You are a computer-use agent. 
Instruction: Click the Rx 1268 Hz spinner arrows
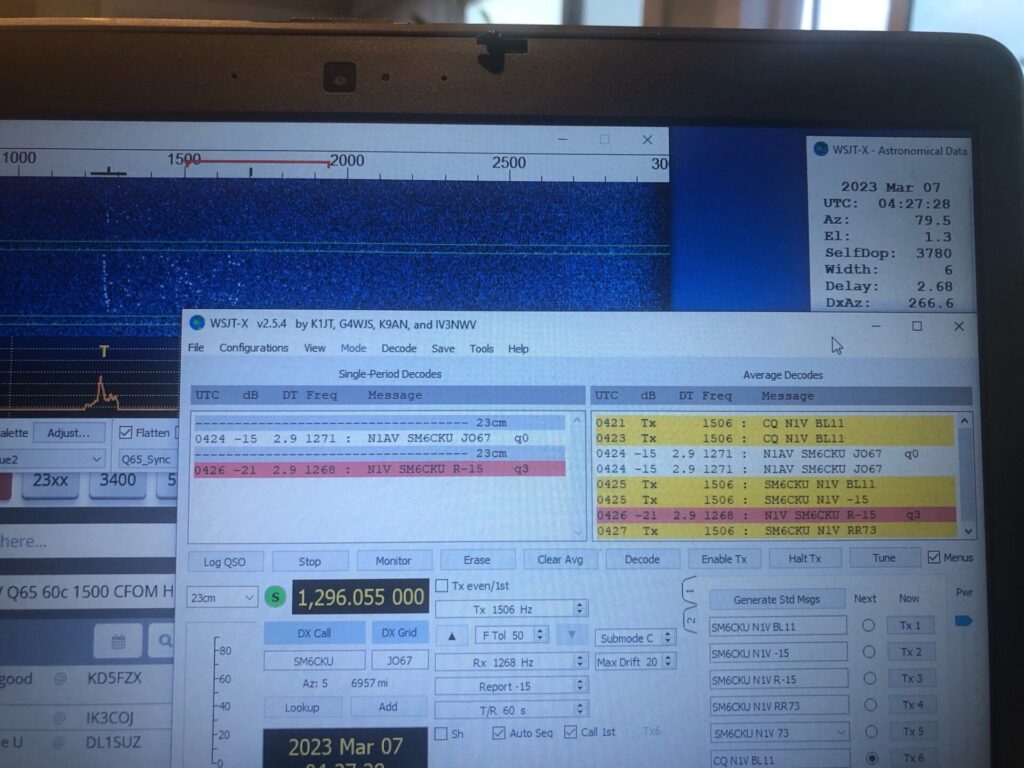[579, 662]
